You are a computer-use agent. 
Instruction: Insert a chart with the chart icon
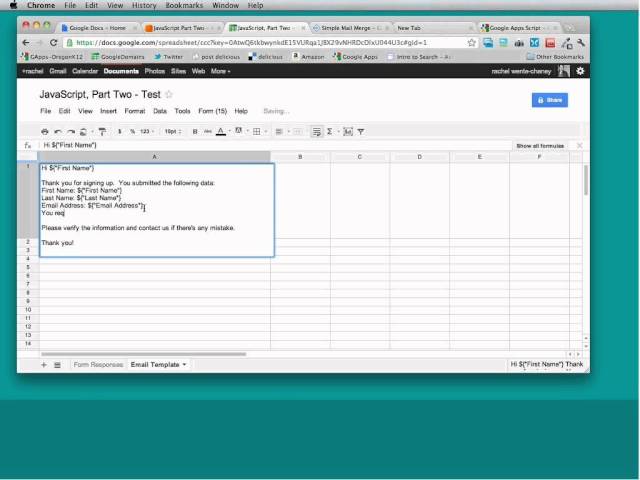click(348, 131)
